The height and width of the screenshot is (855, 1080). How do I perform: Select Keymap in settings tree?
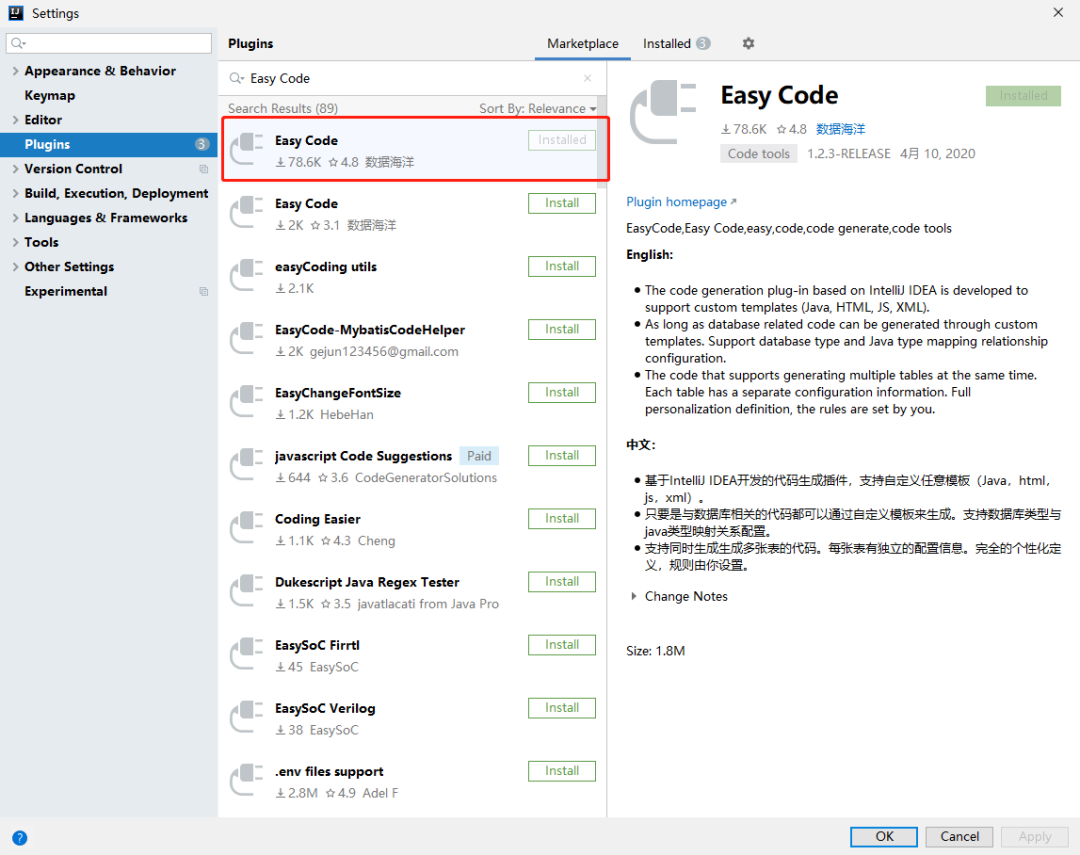coord(50,96)
